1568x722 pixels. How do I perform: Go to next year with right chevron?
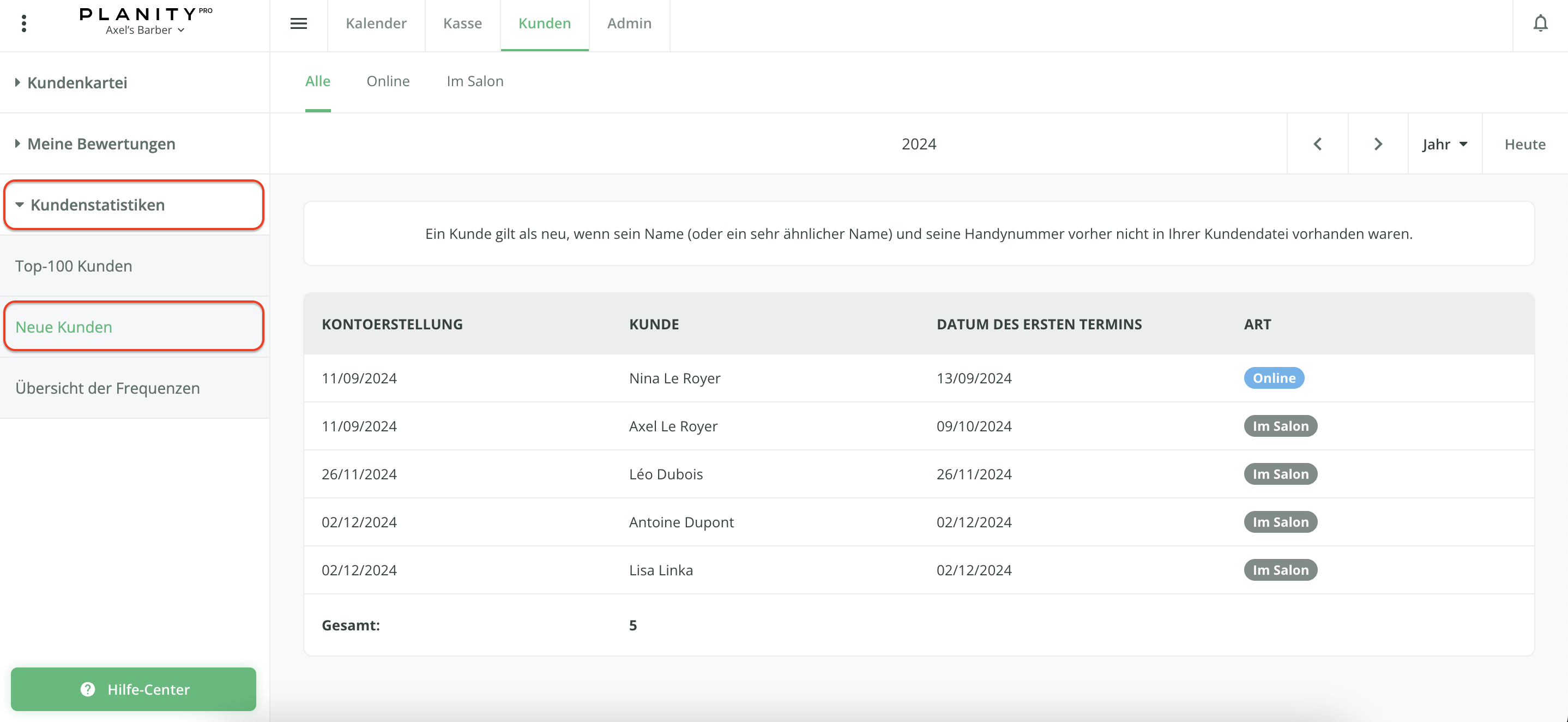coord(1378,145)
